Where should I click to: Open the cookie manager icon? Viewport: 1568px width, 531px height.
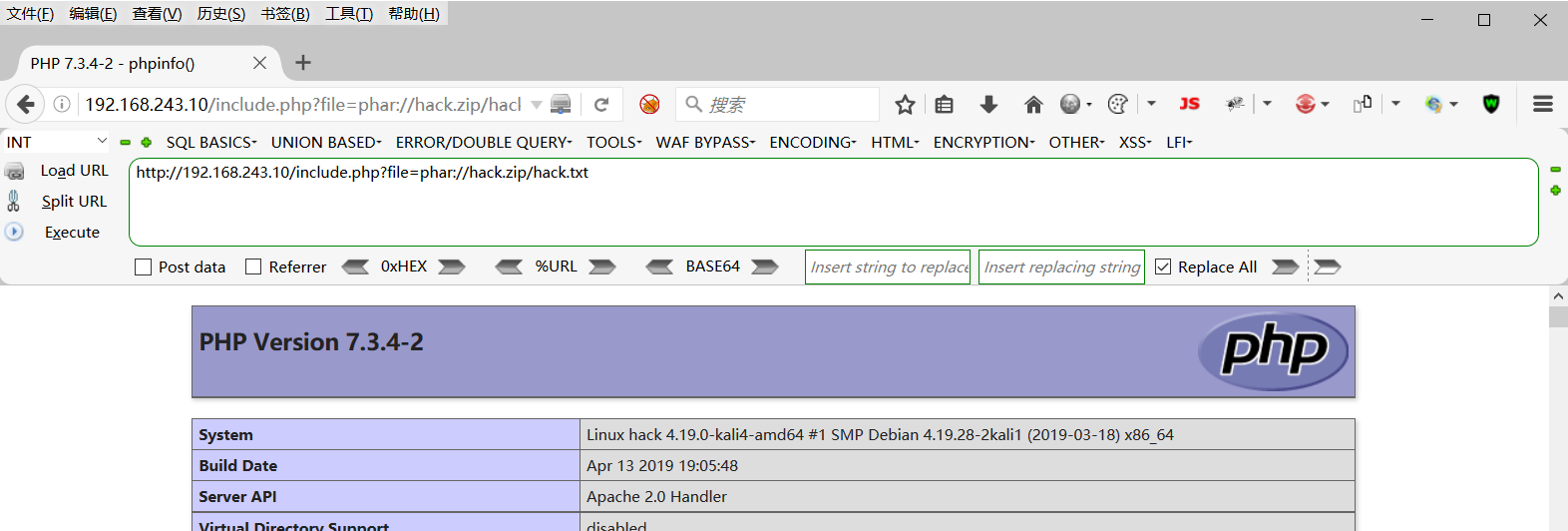click(1118, 104)
